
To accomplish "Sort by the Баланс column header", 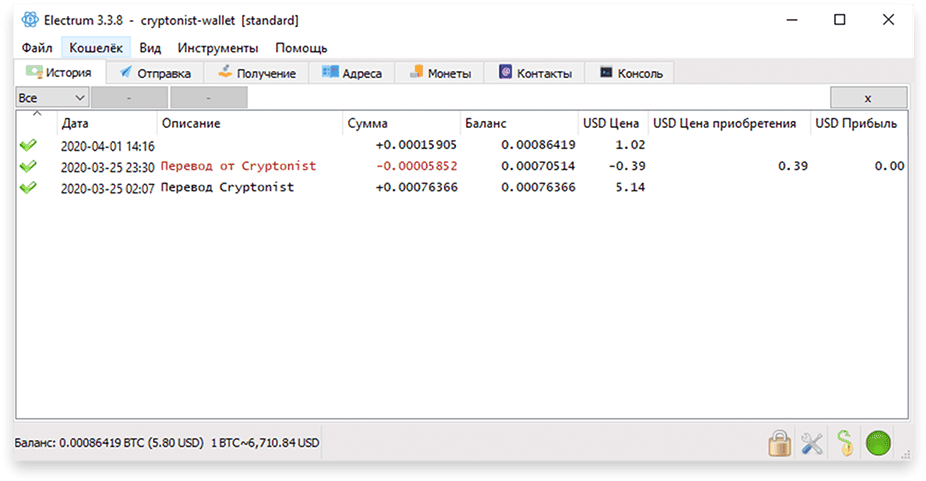I will [x=519, y=124].
